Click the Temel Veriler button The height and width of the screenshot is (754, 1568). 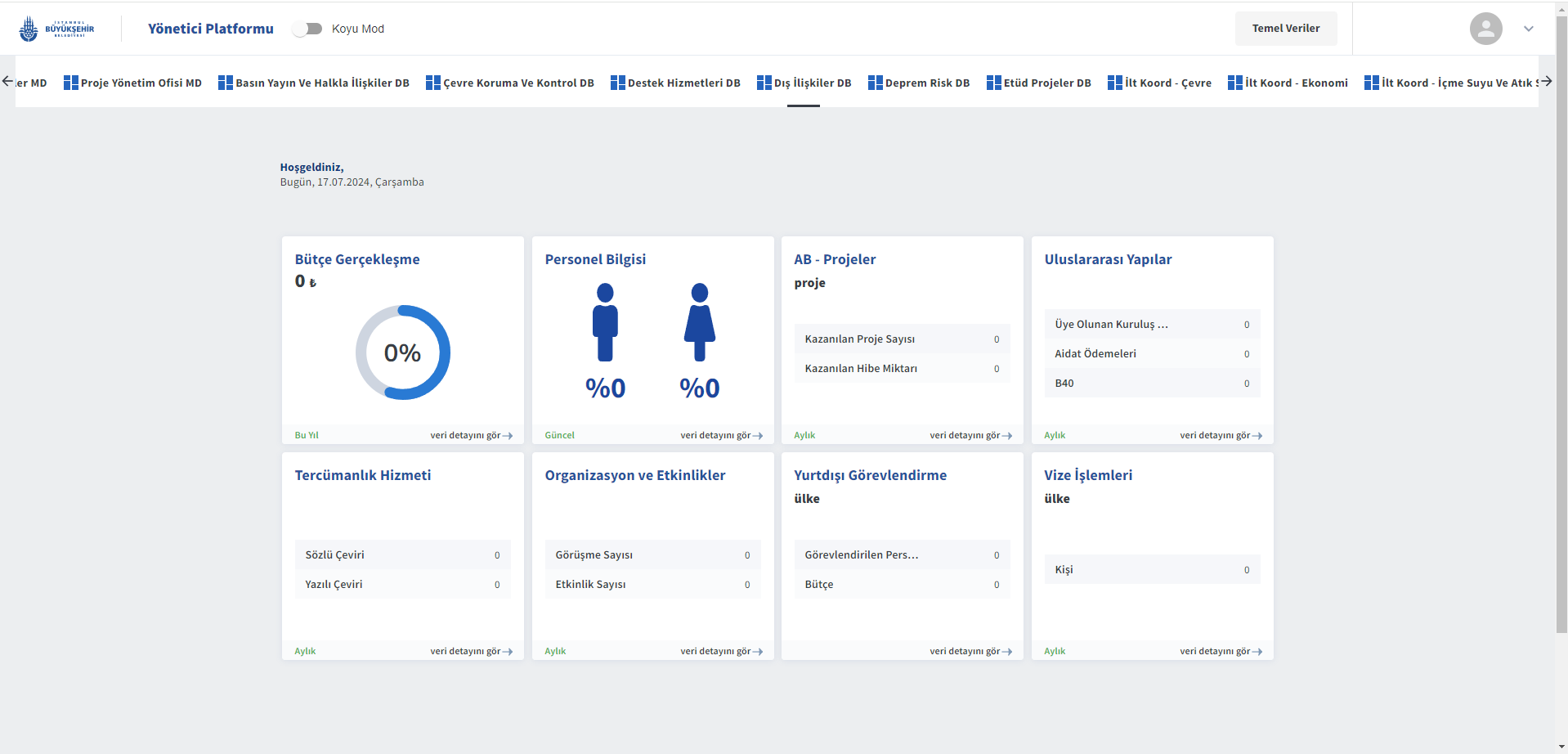tap(1286, 29)
